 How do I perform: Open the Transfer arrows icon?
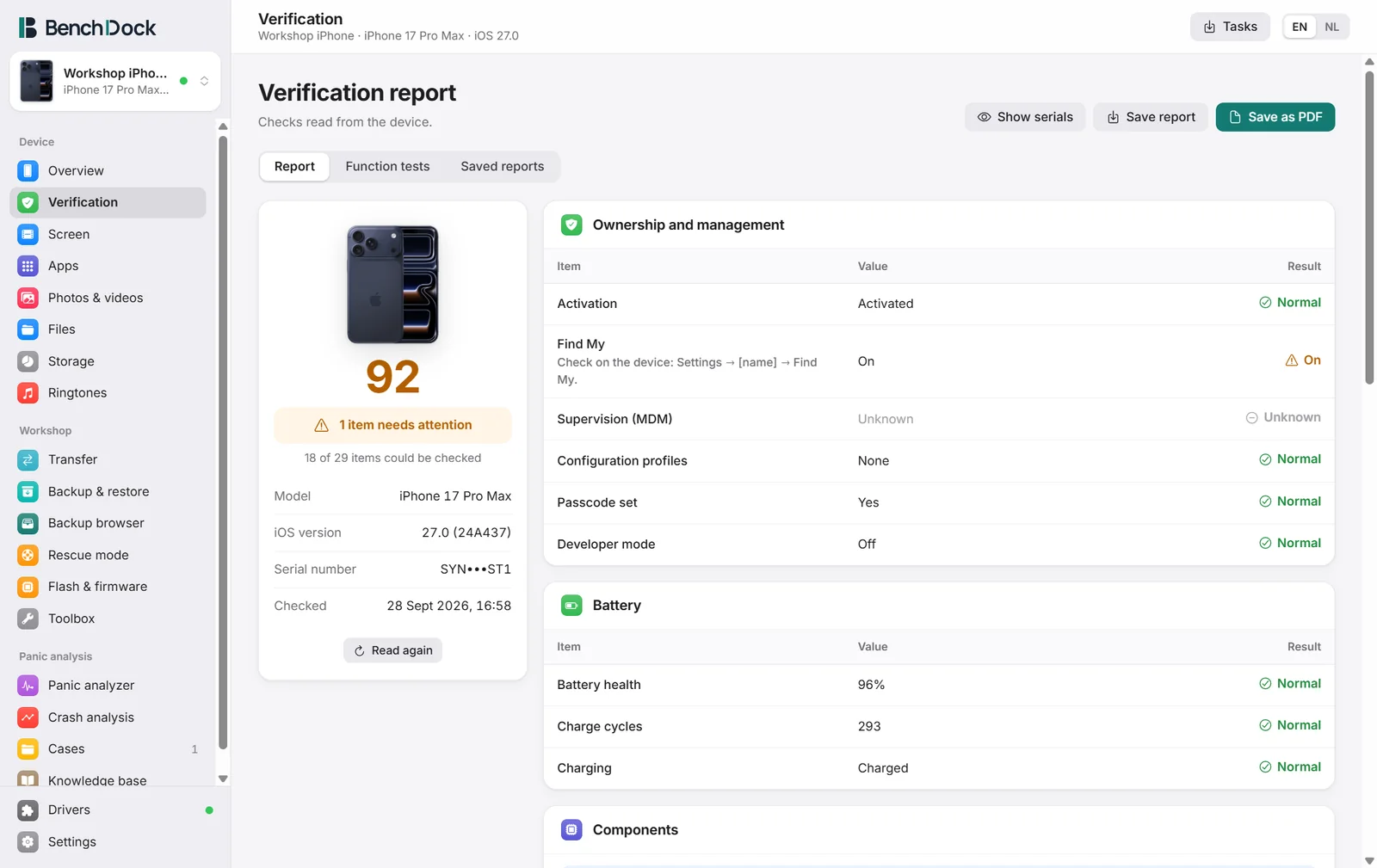[28, 459]
